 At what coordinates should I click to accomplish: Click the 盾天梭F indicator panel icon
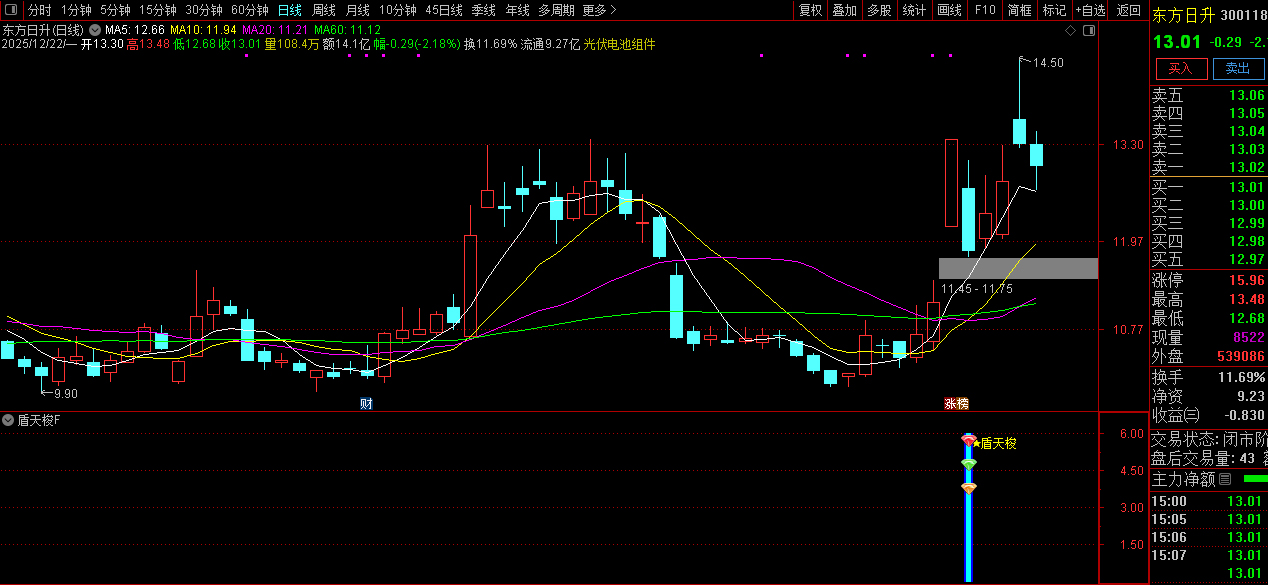pos(9,420)
